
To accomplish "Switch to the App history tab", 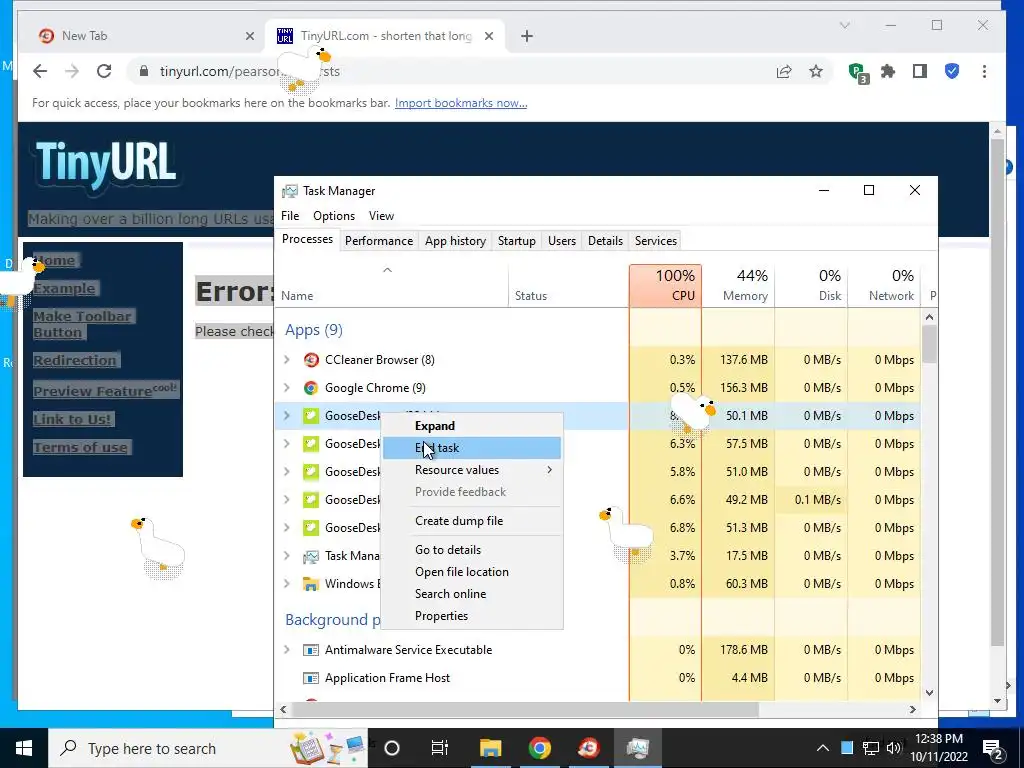I will (455, 241).
